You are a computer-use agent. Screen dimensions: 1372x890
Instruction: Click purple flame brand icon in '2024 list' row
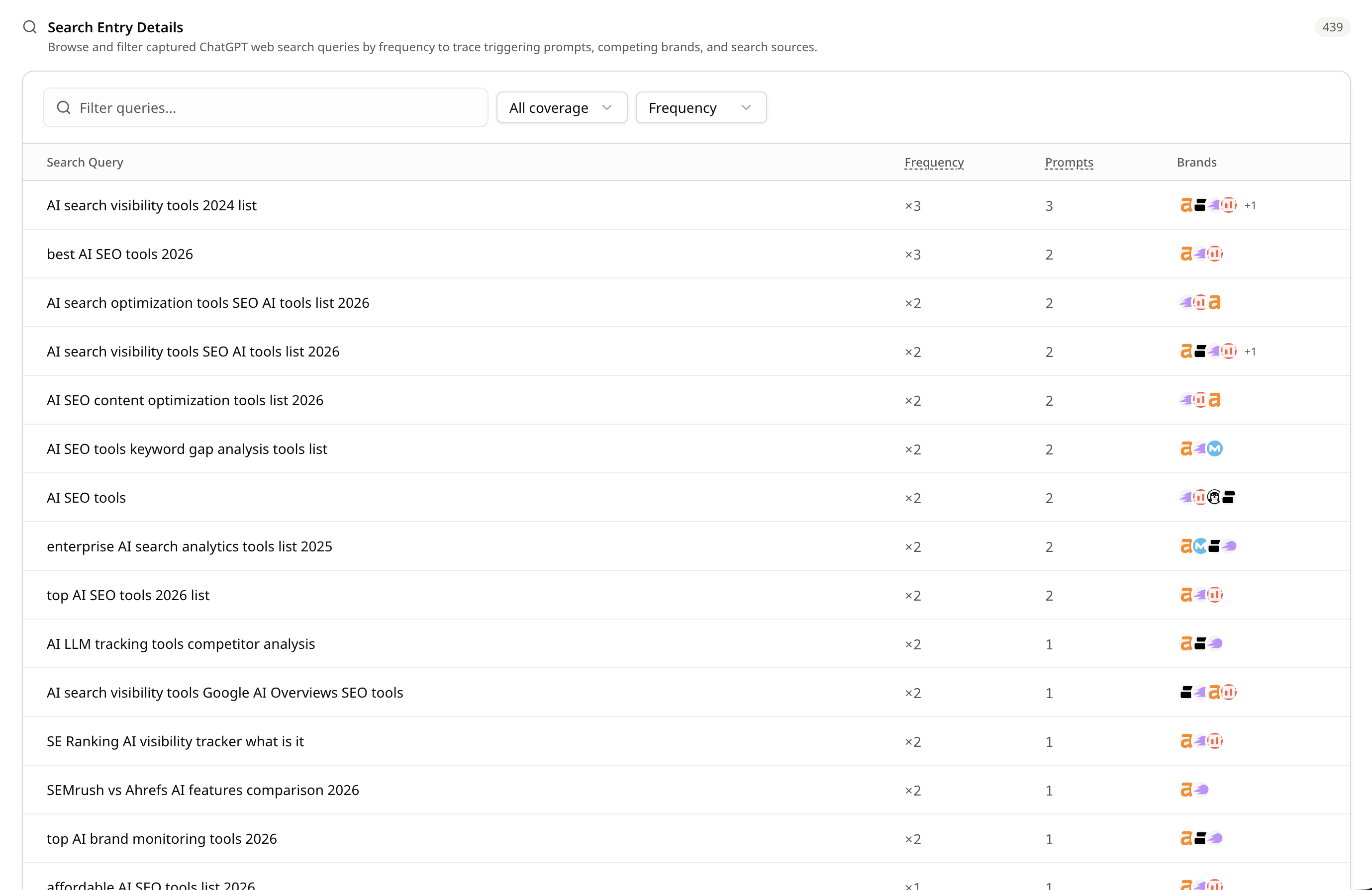(1215, 205)
